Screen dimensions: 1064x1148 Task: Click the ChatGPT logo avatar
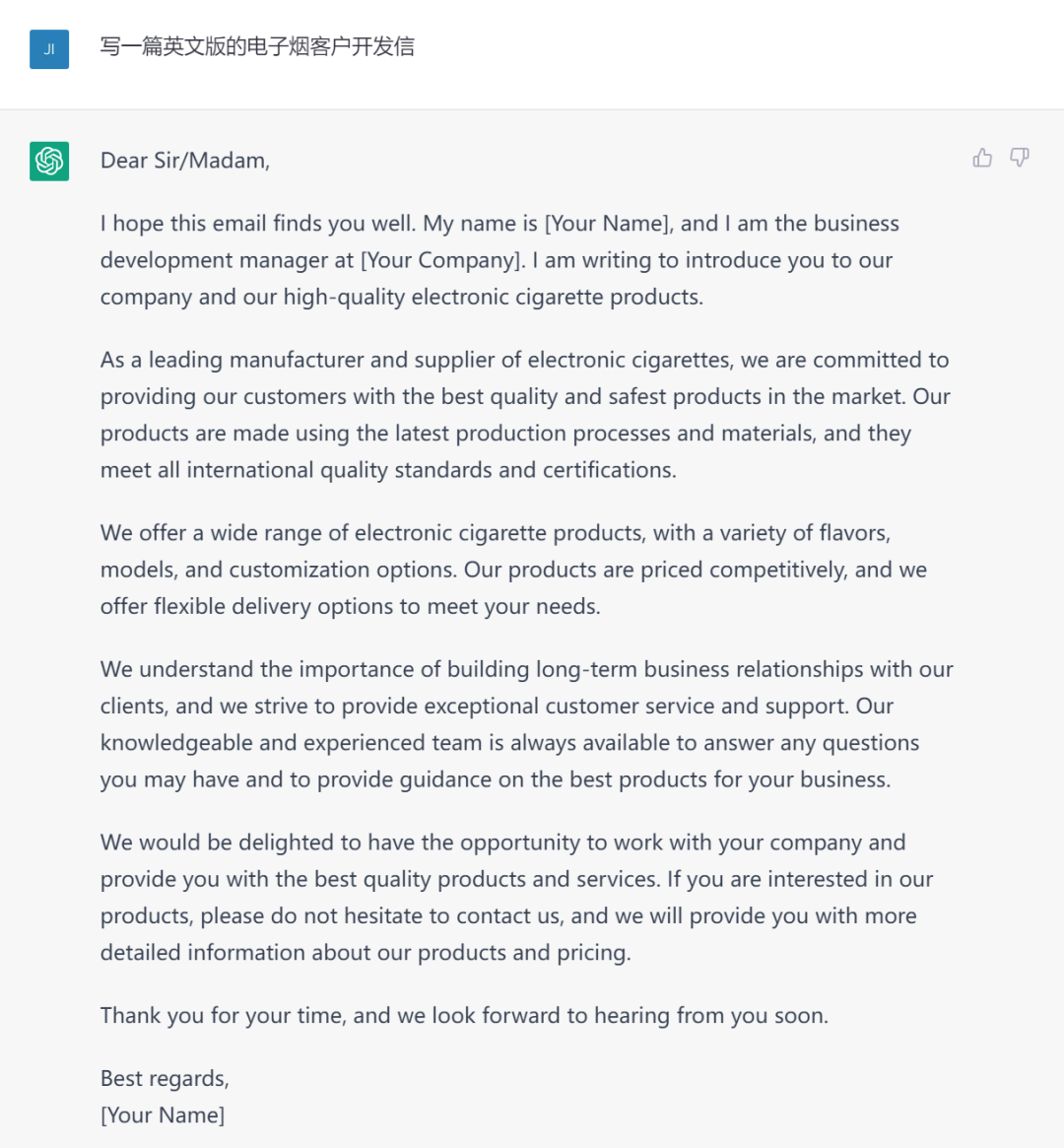click(49, 161)
